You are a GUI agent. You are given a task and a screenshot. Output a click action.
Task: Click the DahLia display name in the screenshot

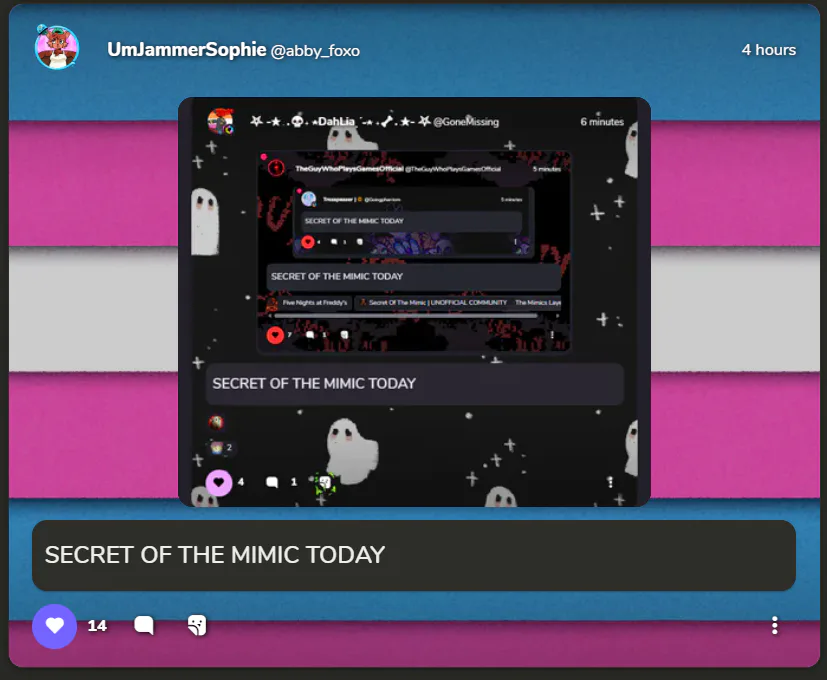(340, 122)
